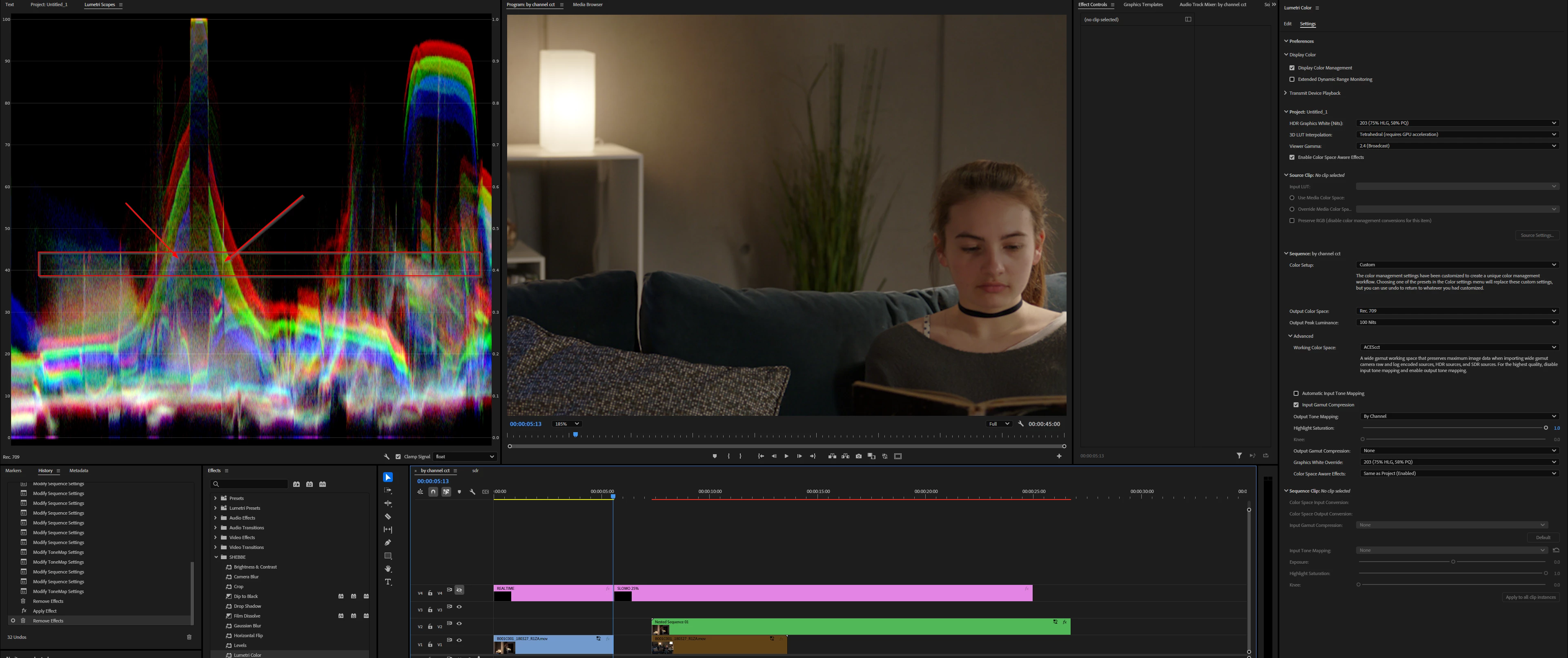Image resolution: width=1568 pixels, height=658 pixels.
Task: Open Lumetri Scopes wrench settings
Action: click(x=386, y=457)
